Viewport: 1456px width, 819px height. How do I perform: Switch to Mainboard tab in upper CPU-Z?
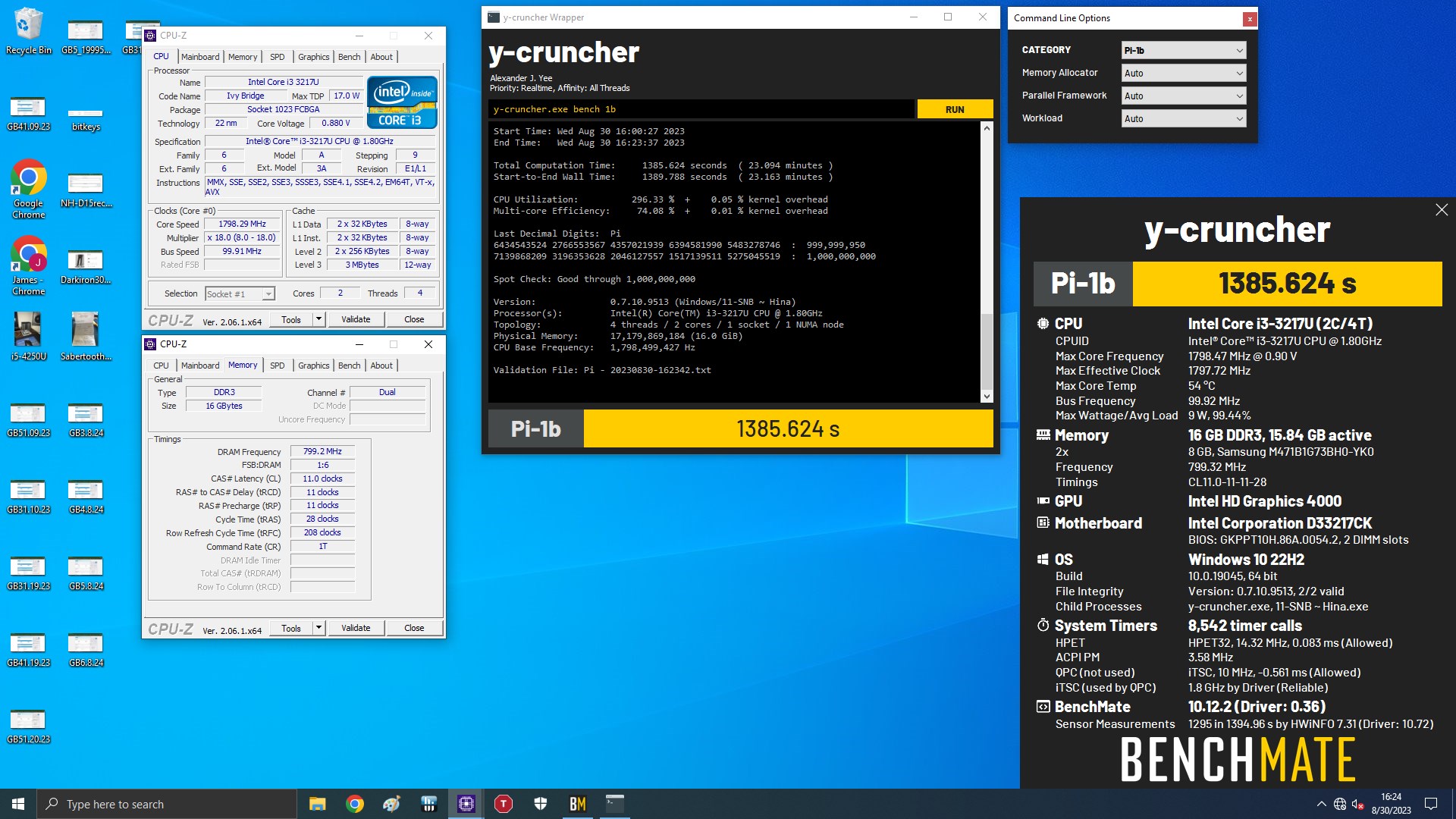tap(200, 57)
